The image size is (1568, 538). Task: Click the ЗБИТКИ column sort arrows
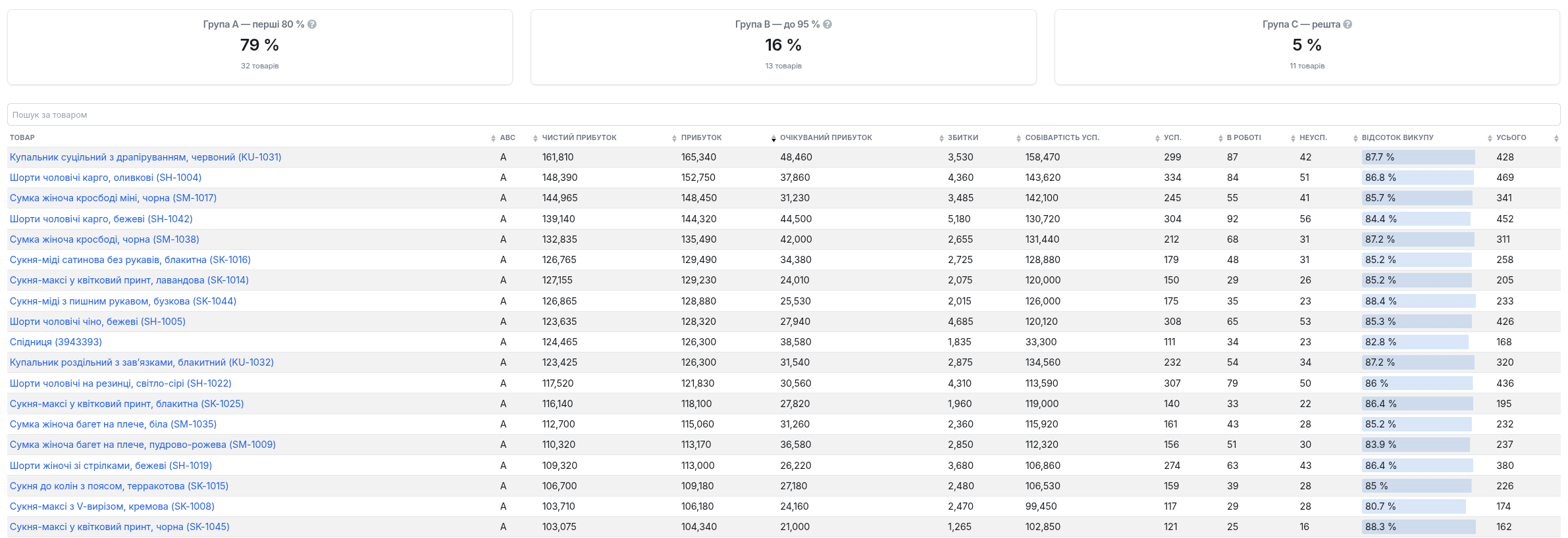point(1019,138)
